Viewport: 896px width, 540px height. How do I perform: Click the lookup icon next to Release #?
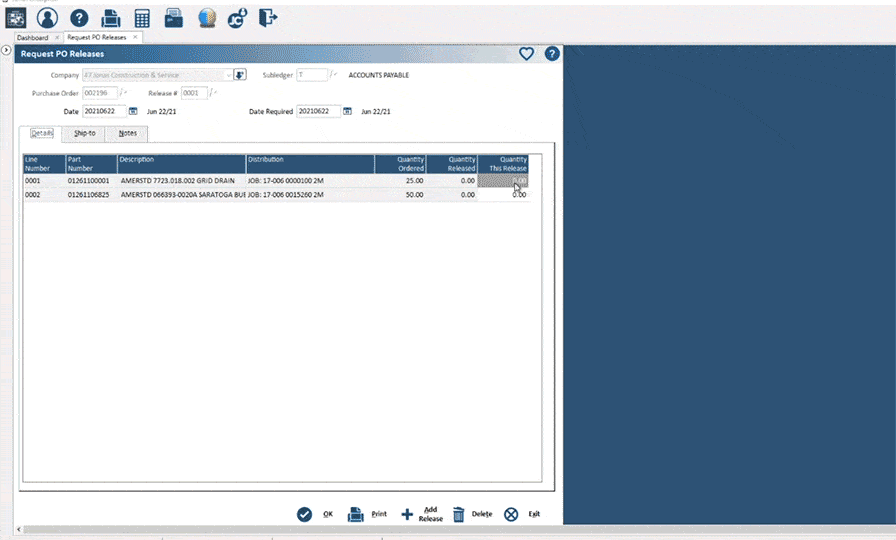coord(213,93)
